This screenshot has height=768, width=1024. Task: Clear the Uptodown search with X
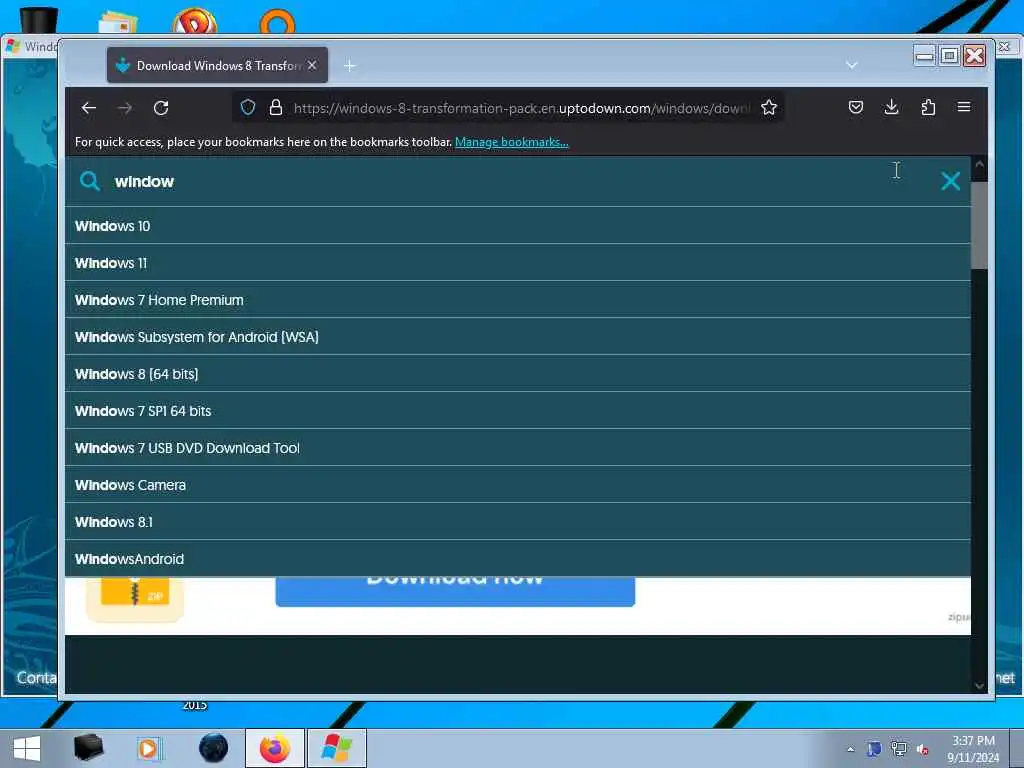coord(950,181)
